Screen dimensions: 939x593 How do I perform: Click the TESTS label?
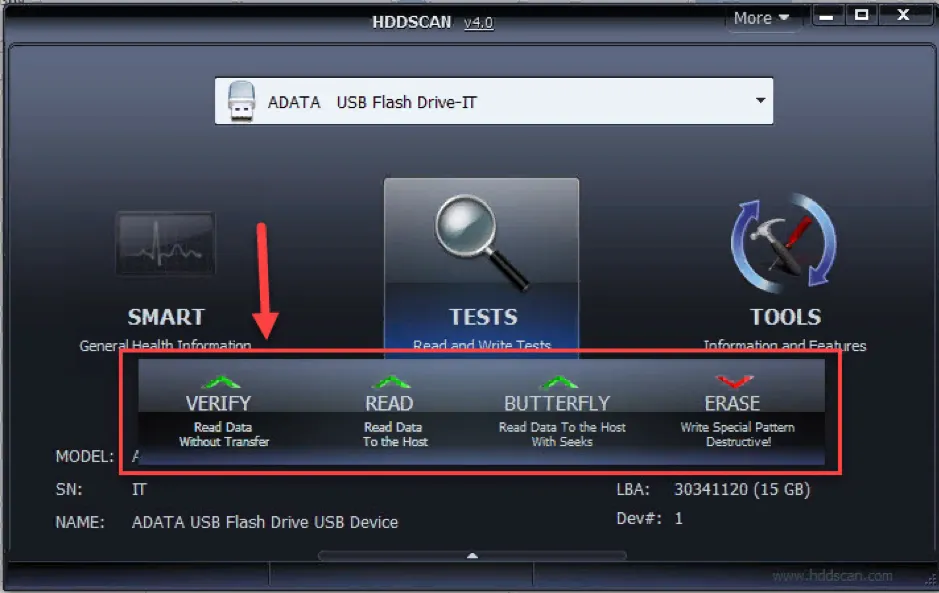(483, 317)
